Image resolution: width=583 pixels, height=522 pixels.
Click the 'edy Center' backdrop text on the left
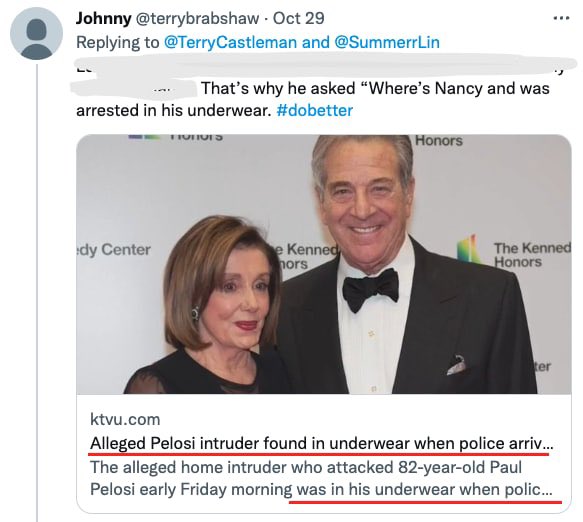pos(113,249)
